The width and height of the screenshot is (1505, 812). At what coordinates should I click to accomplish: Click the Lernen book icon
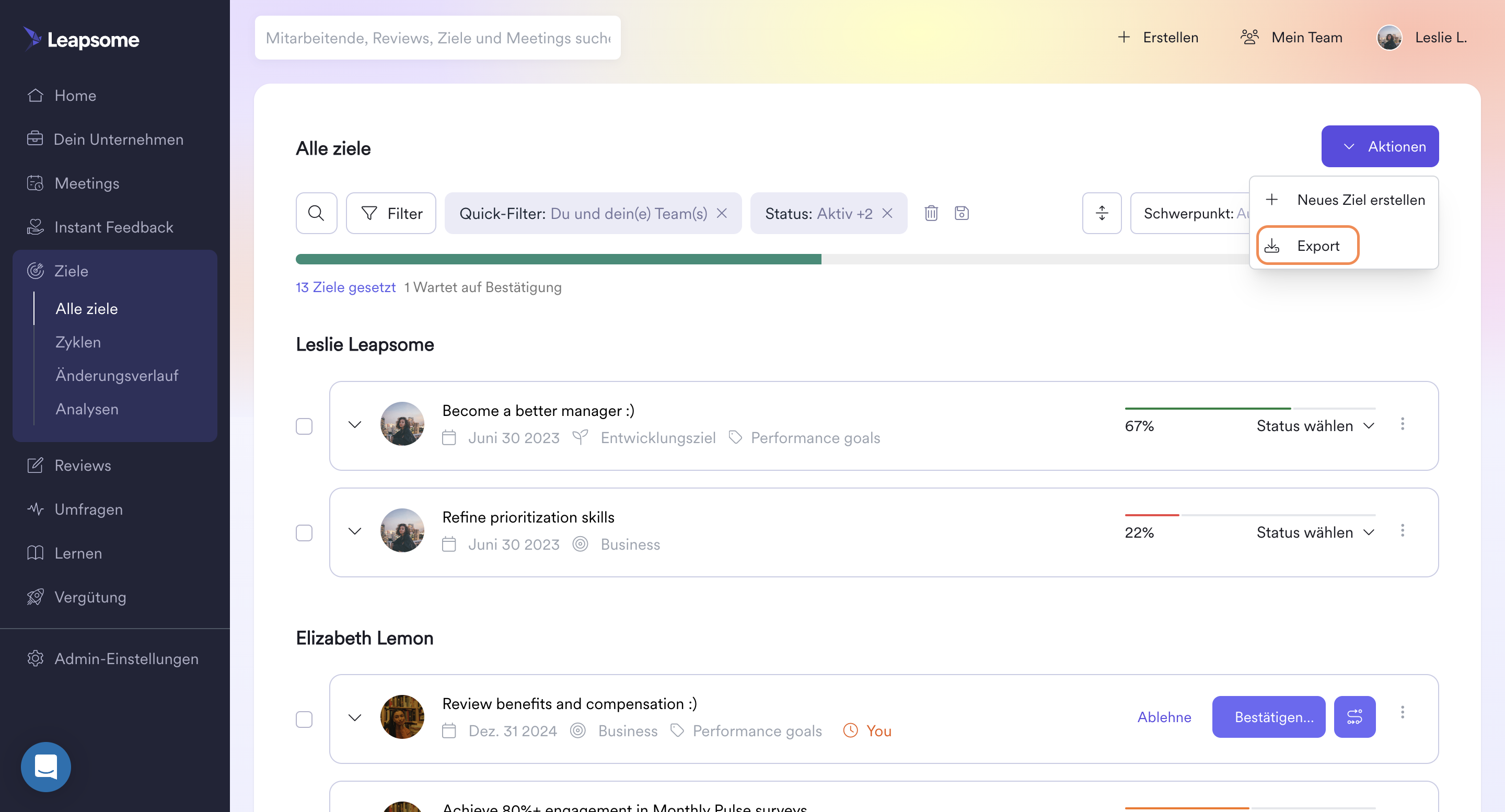(x=35, y=553)
